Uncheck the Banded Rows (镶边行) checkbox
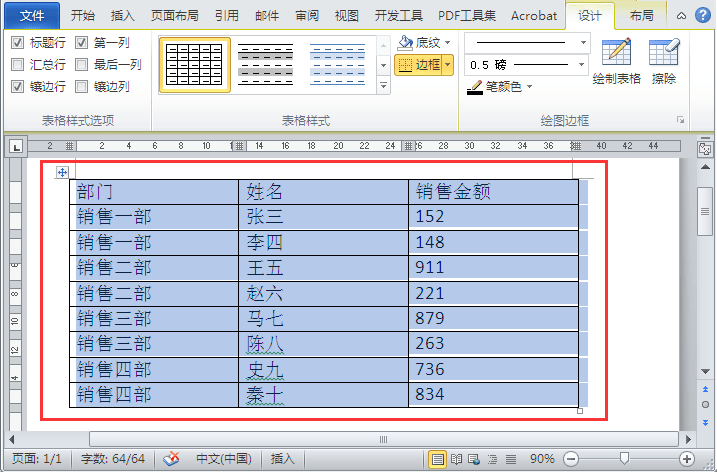 point(17,86)
